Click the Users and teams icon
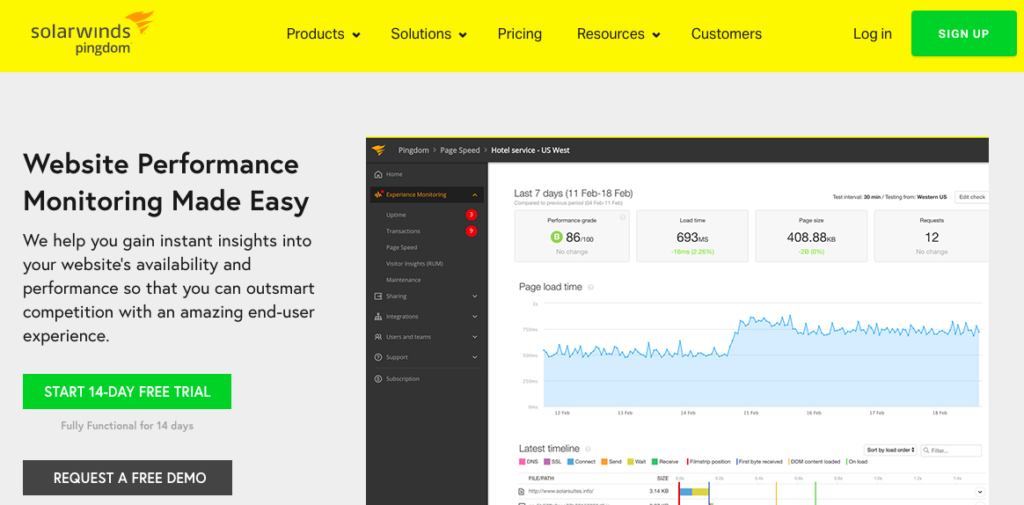Image resolution: width=1024 pixels, height=505 pixels. coord(377,336)
